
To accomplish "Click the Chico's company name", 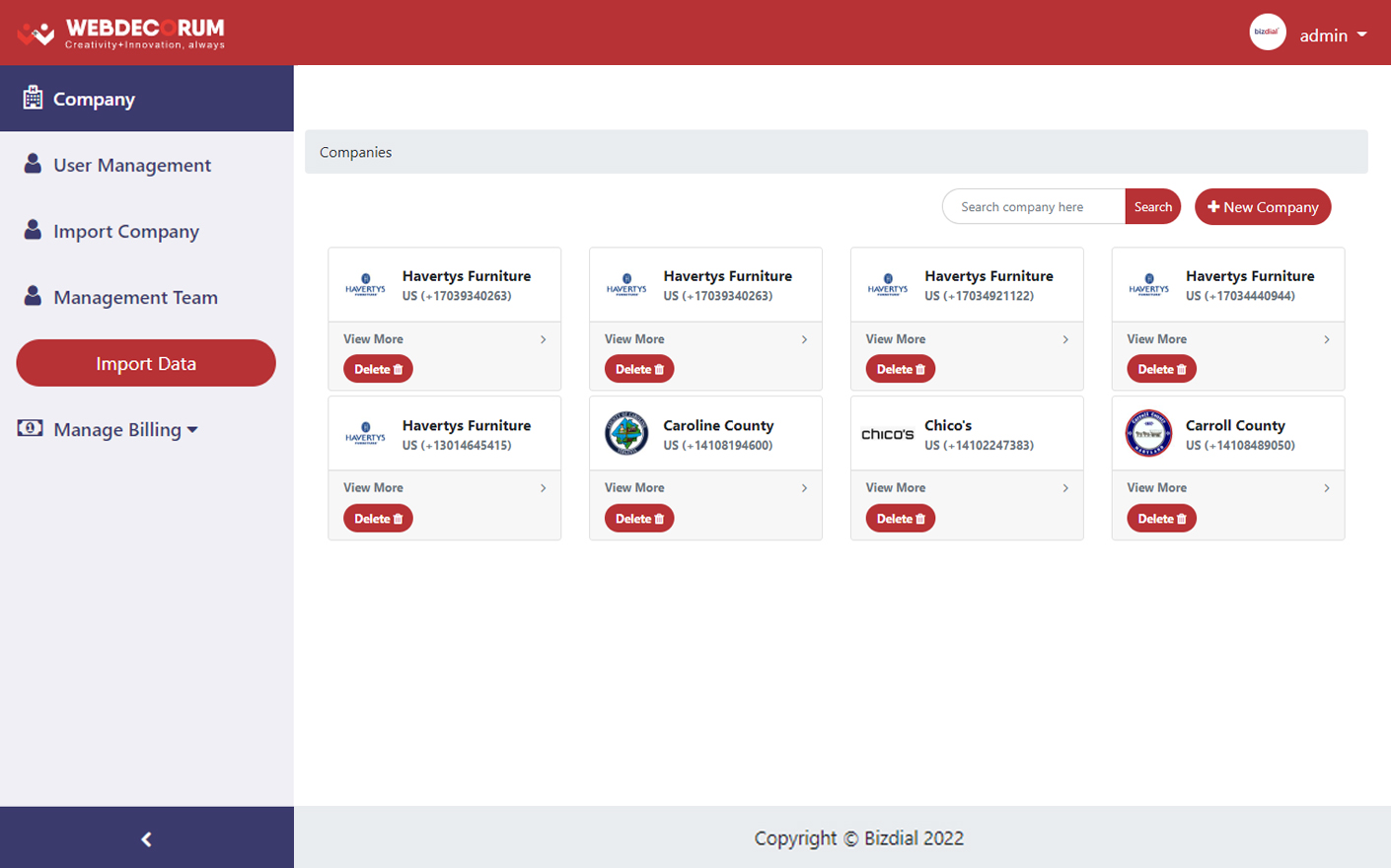I will click(948, 425).
